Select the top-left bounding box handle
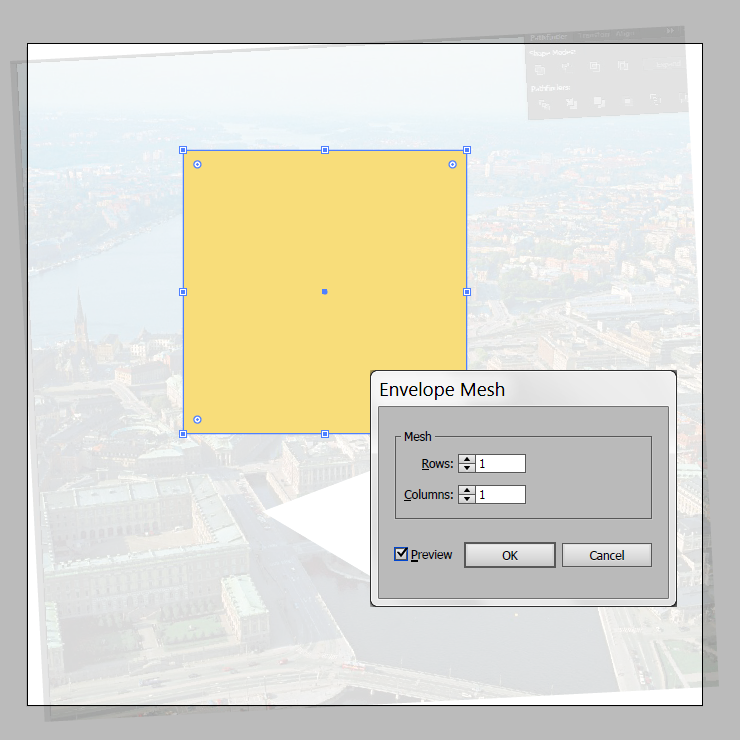The height and width of the screenshot is (740, 740). [183, 150]
